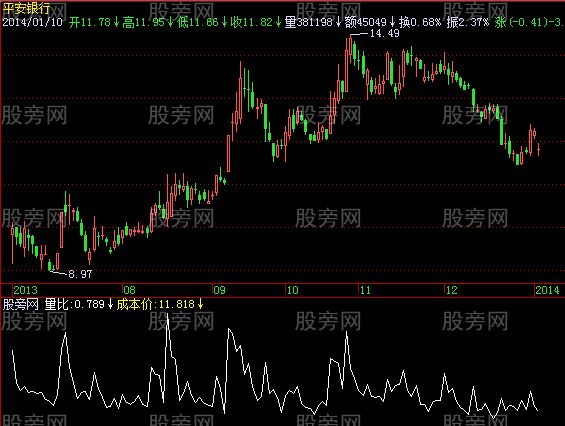Click the arrow beside 量381198 volume
This screenshot has width=565, height=426.
pos(338,22)
